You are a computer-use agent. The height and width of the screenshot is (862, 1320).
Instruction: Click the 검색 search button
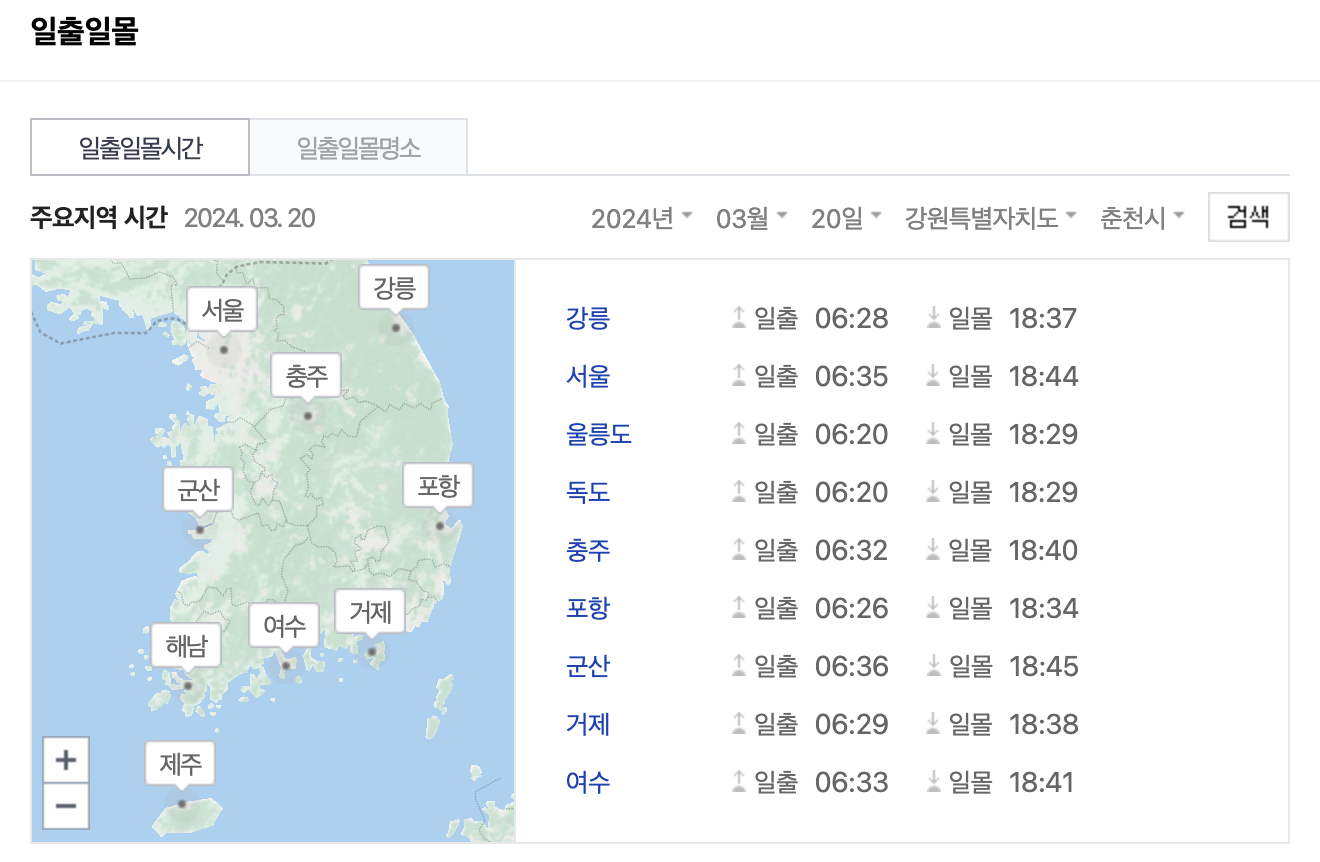click(1248, 217)
